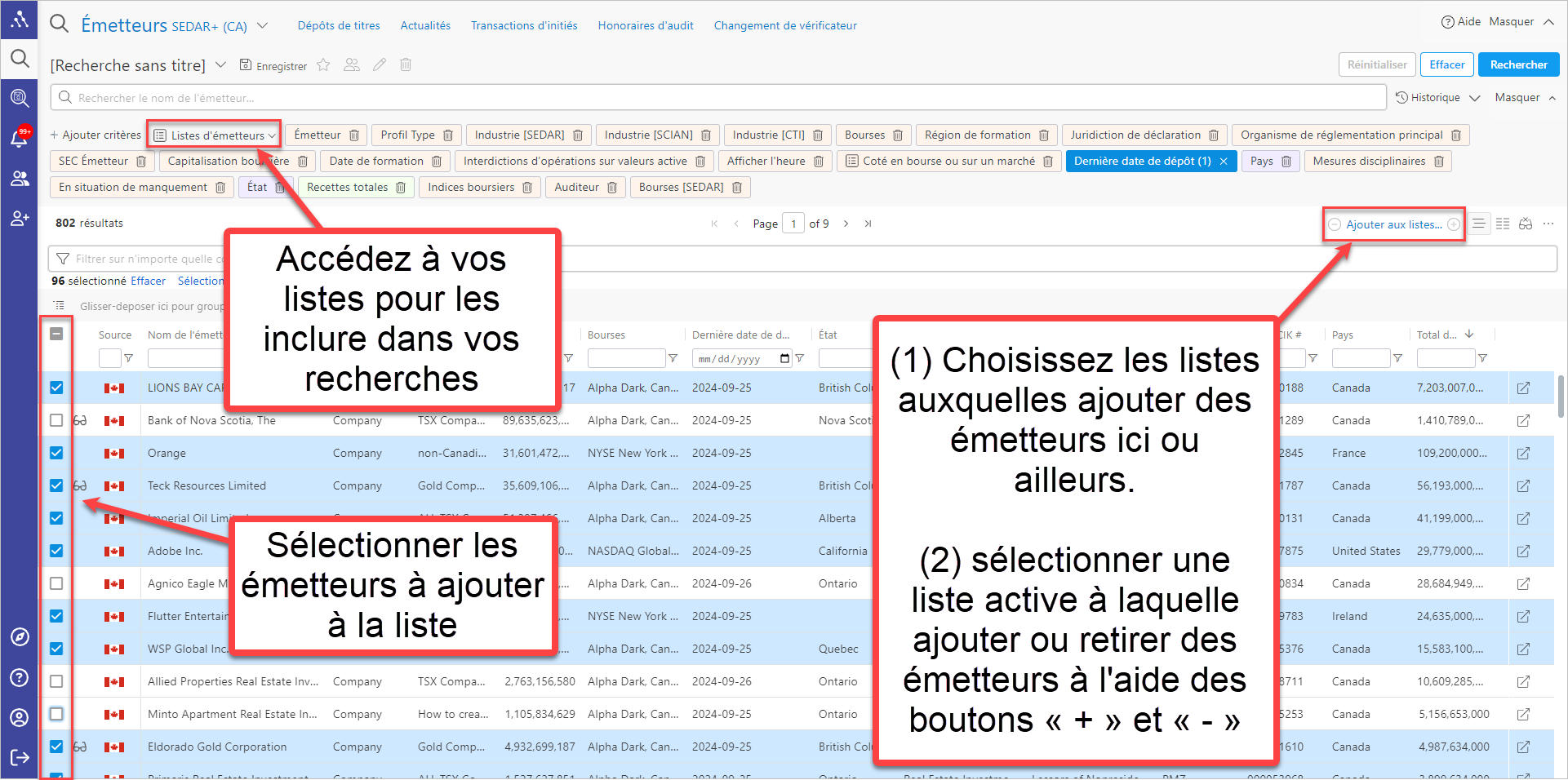Open the notifications bell with 99+ badge
Viewport: 1568px width, 780px height.
pyautogui.click(x=20, y=137)
